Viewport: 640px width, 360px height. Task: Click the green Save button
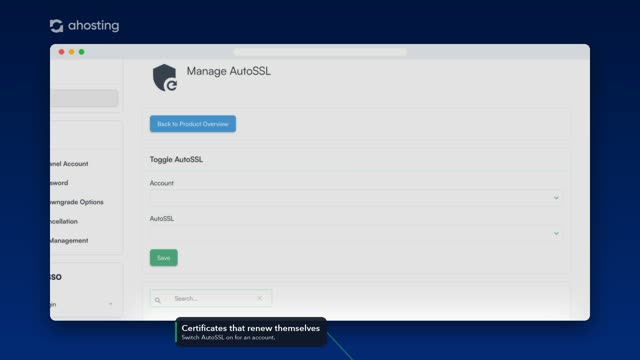point(164,258)
